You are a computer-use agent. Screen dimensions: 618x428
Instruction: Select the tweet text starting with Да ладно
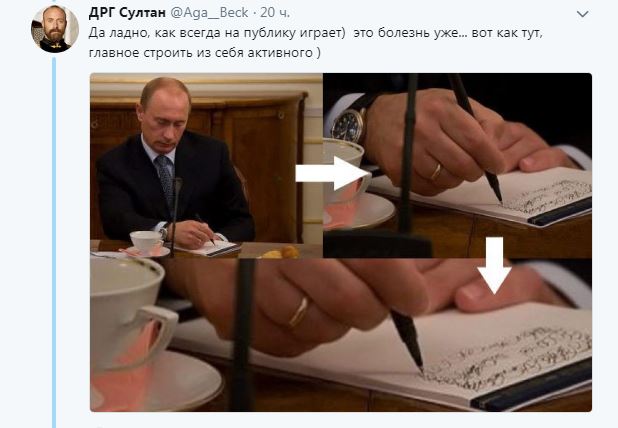[316, 42]
